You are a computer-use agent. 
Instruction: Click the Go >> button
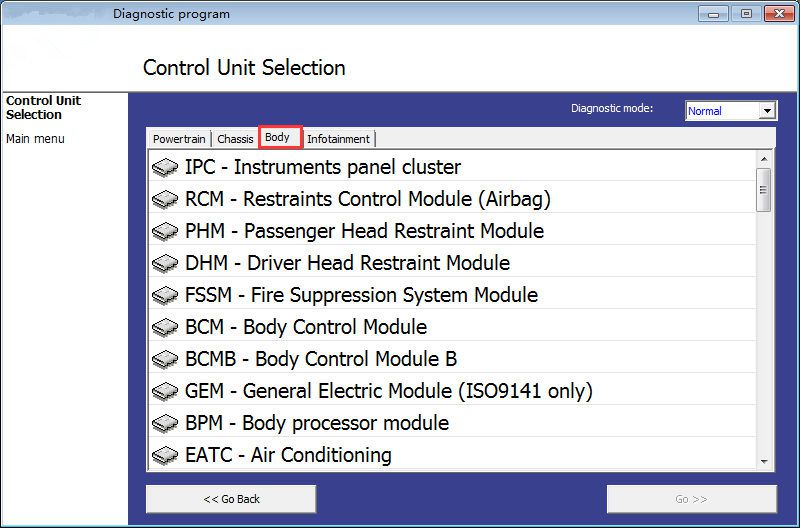pos(691,499)
